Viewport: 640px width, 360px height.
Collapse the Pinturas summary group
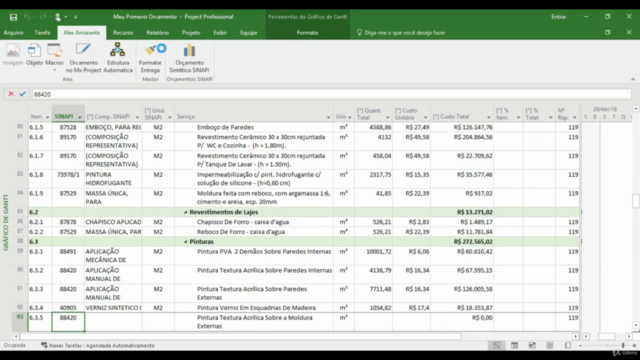tap(186, 242)
